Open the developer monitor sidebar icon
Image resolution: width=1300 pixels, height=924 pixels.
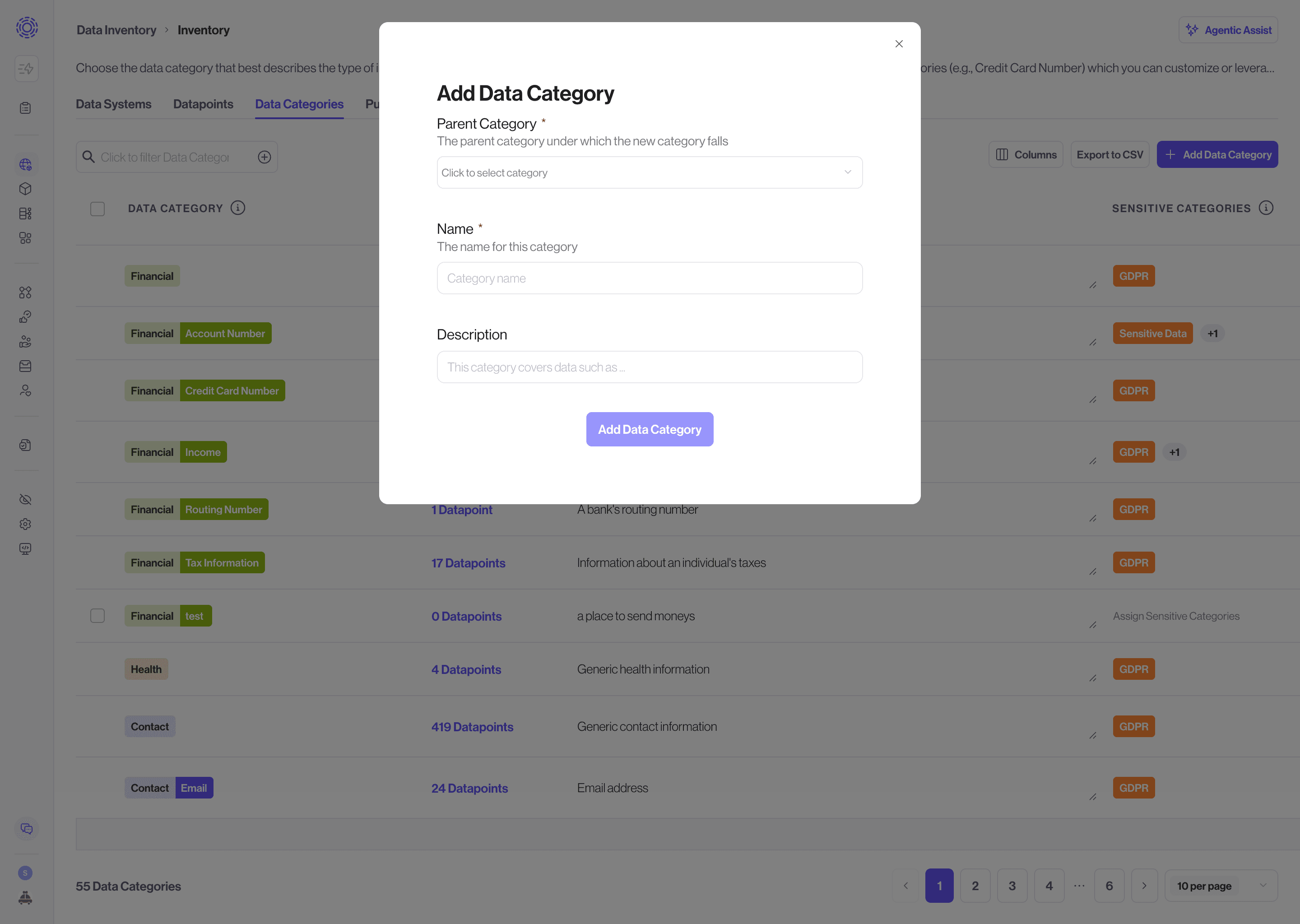(x=26, y=548)
